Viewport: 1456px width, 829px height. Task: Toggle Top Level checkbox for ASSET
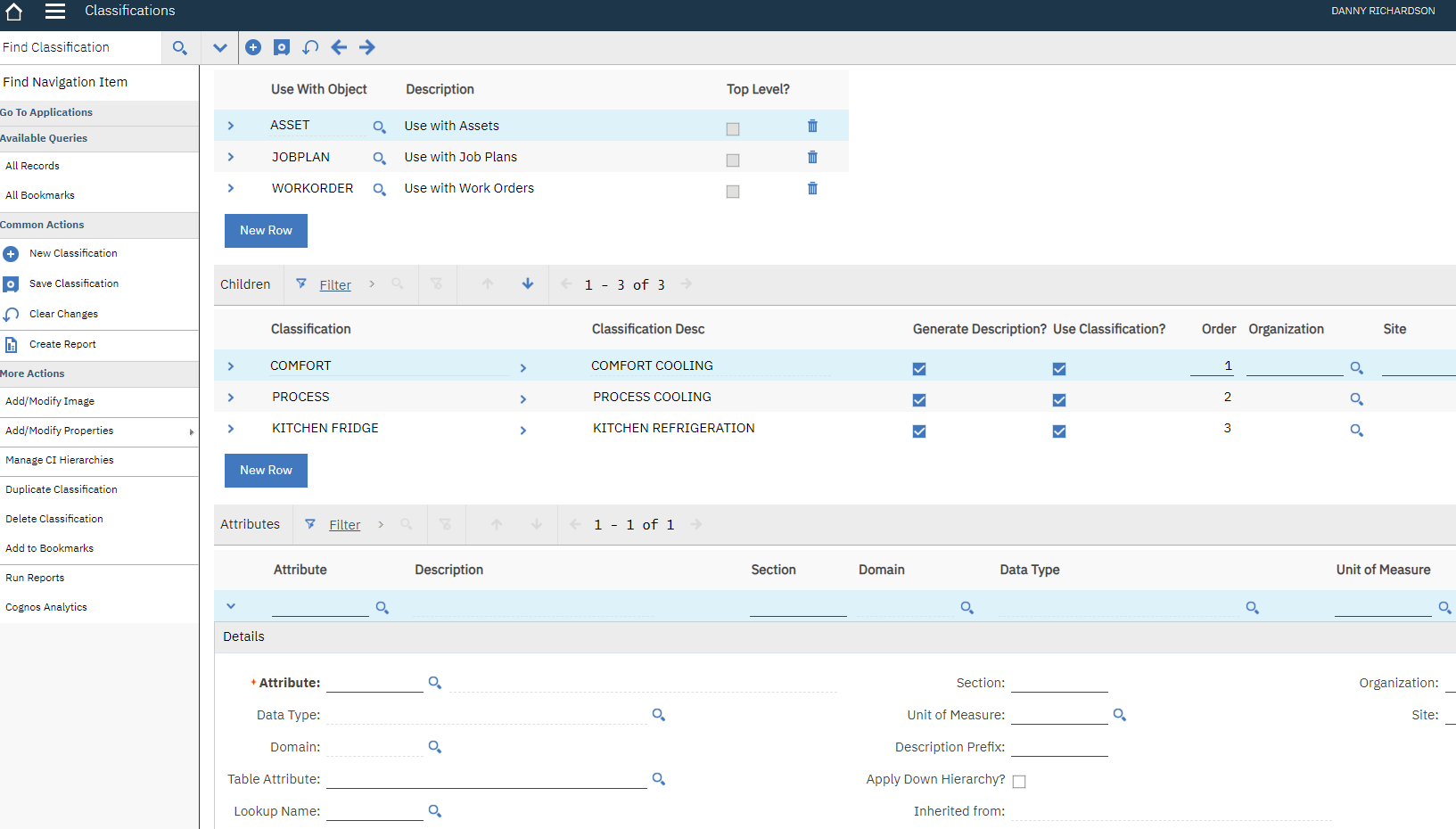click(733, 129)
